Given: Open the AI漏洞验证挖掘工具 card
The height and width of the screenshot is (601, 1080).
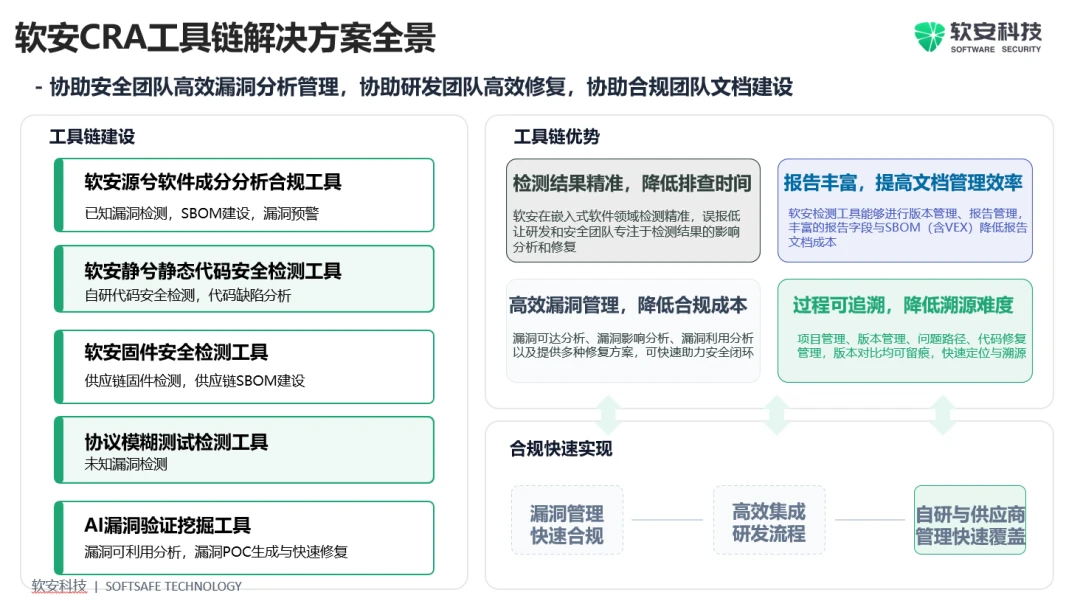Looking at the screenshot, I should pos(245,538).
